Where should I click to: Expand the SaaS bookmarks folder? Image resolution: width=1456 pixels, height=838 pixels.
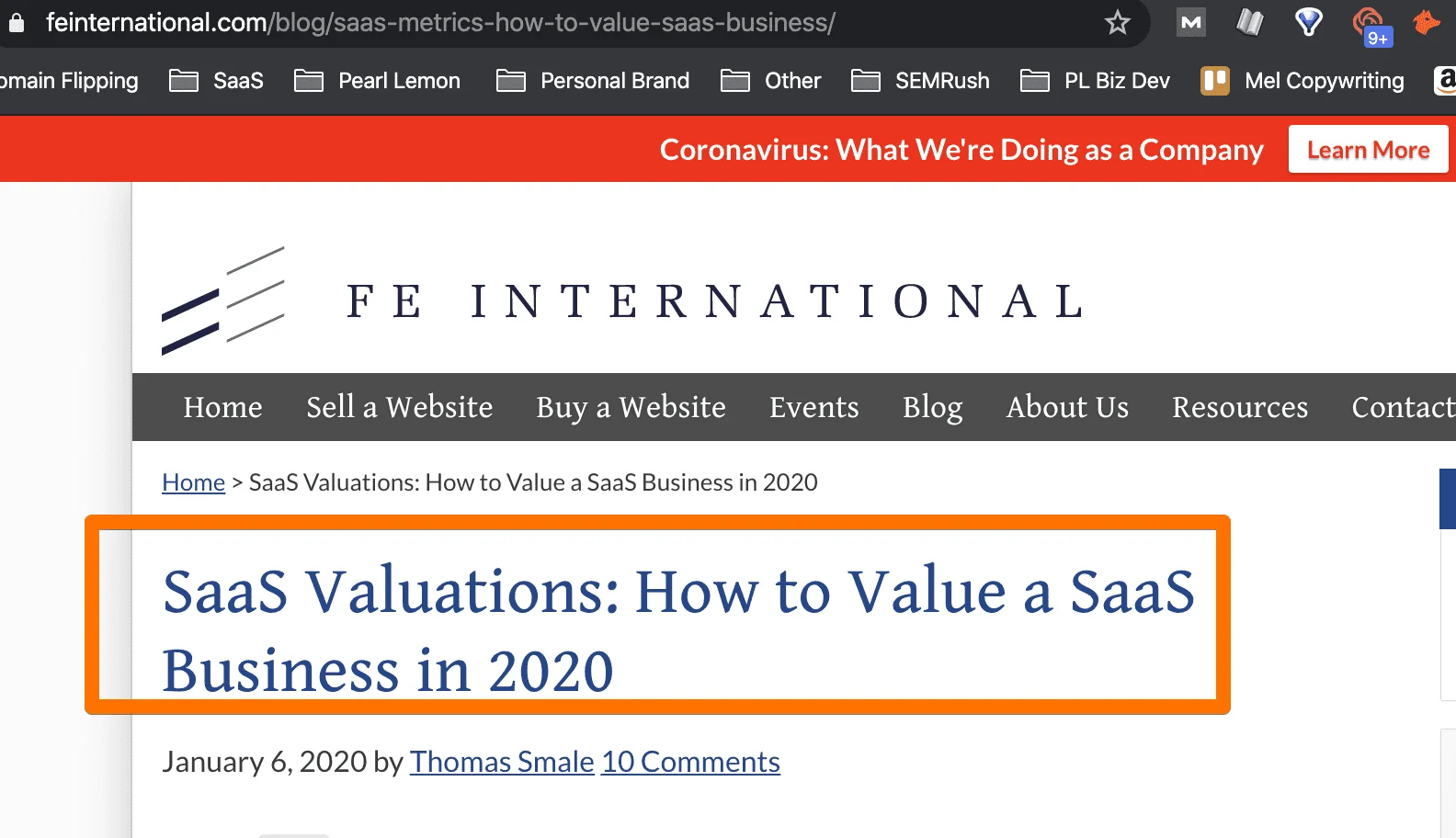click(x=217, y=81)
